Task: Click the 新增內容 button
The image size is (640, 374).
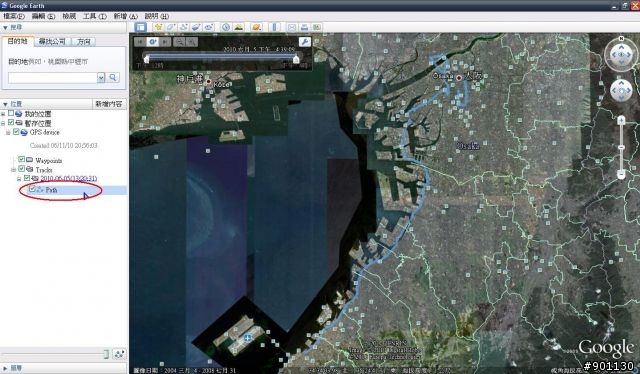Action: [109, 104]
